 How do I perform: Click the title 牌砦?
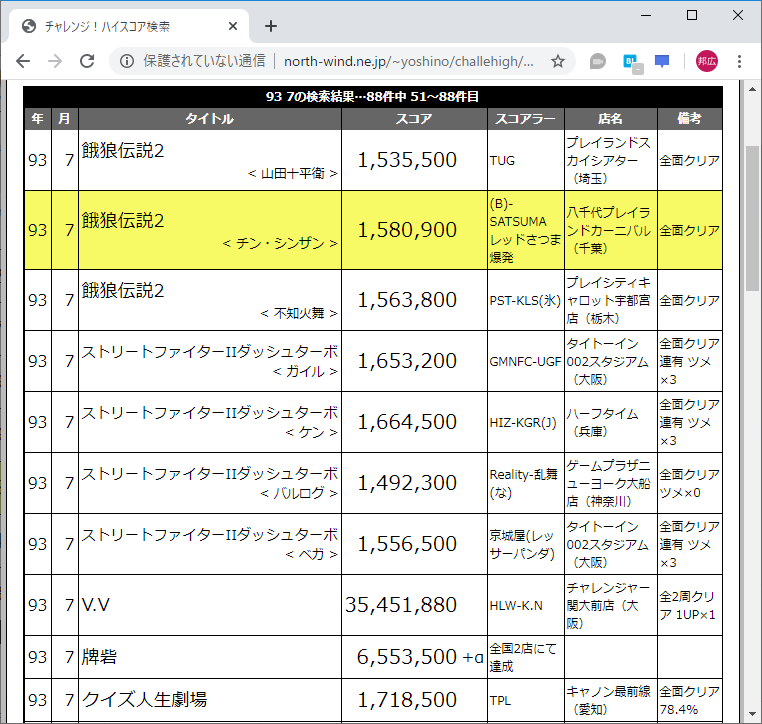(x=99, y=657)
